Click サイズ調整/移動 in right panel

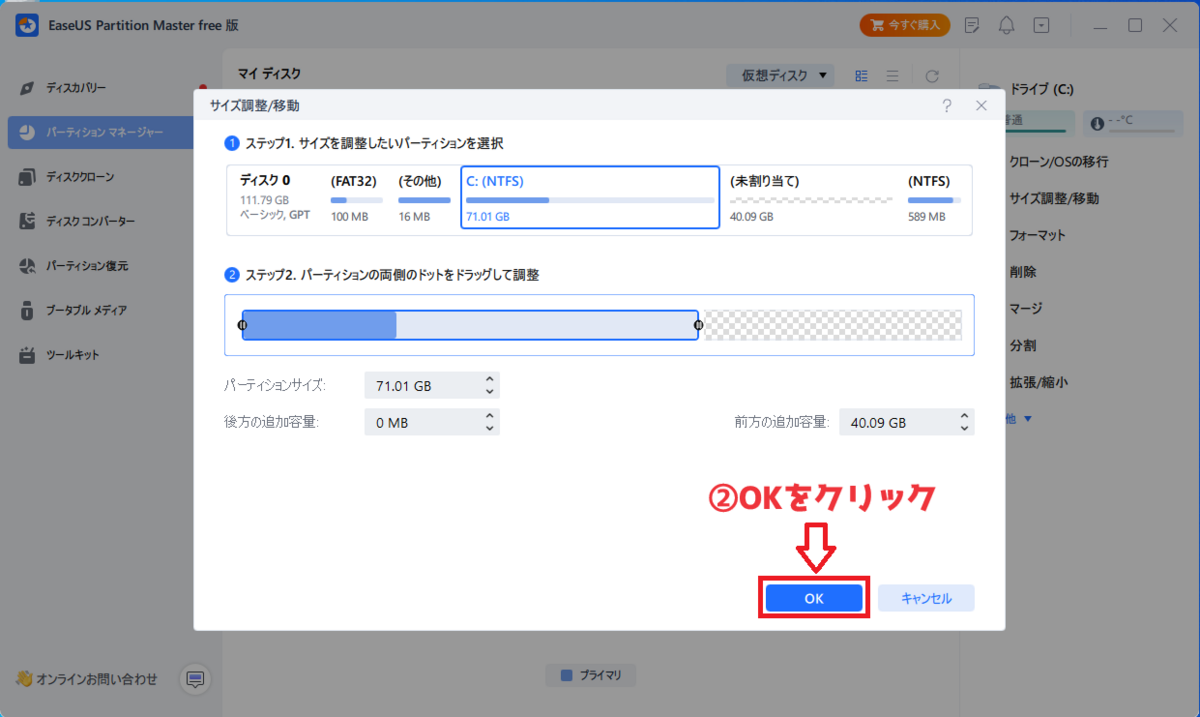pos(1054,198)
